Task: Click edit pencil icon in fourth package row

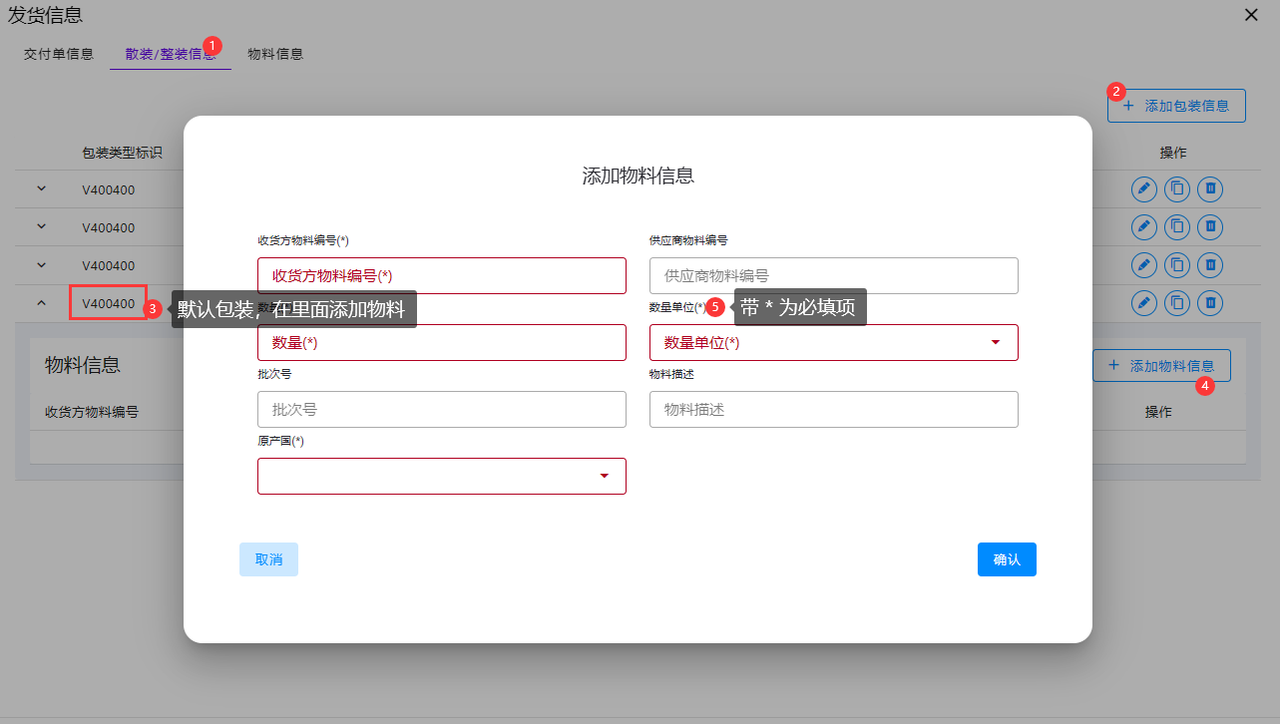Action: pyautogui.click(x=1144, y=302)
